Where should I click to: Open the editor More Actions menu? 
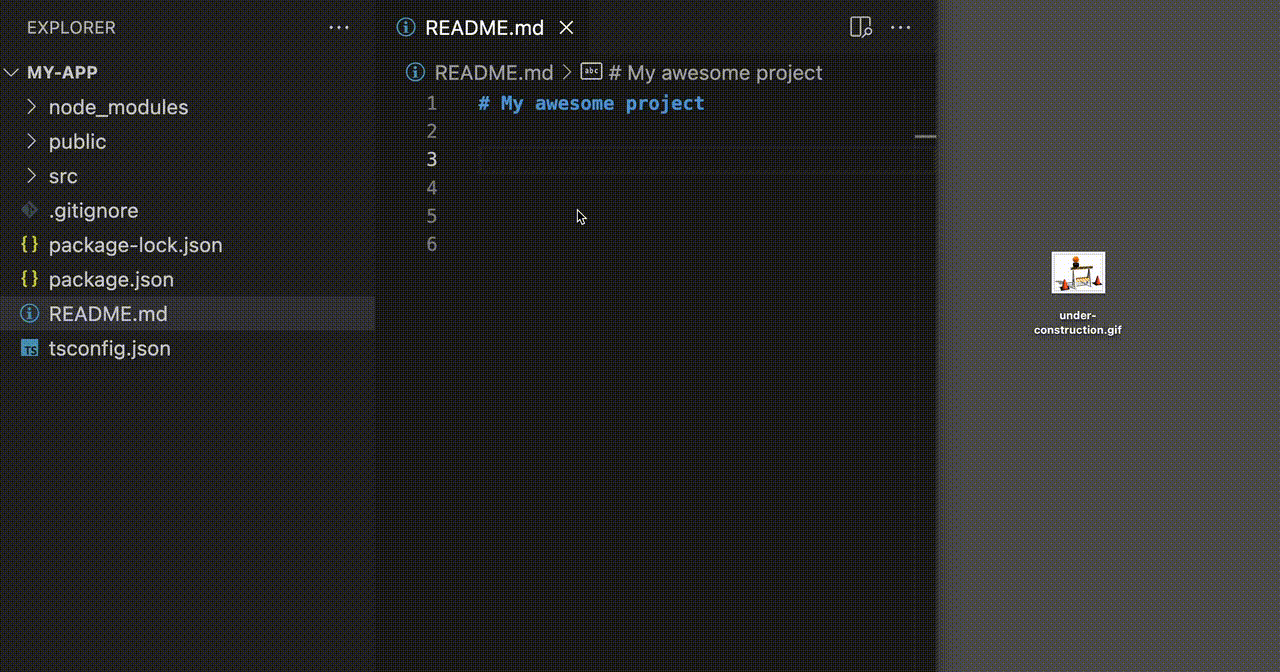[901, 27]
